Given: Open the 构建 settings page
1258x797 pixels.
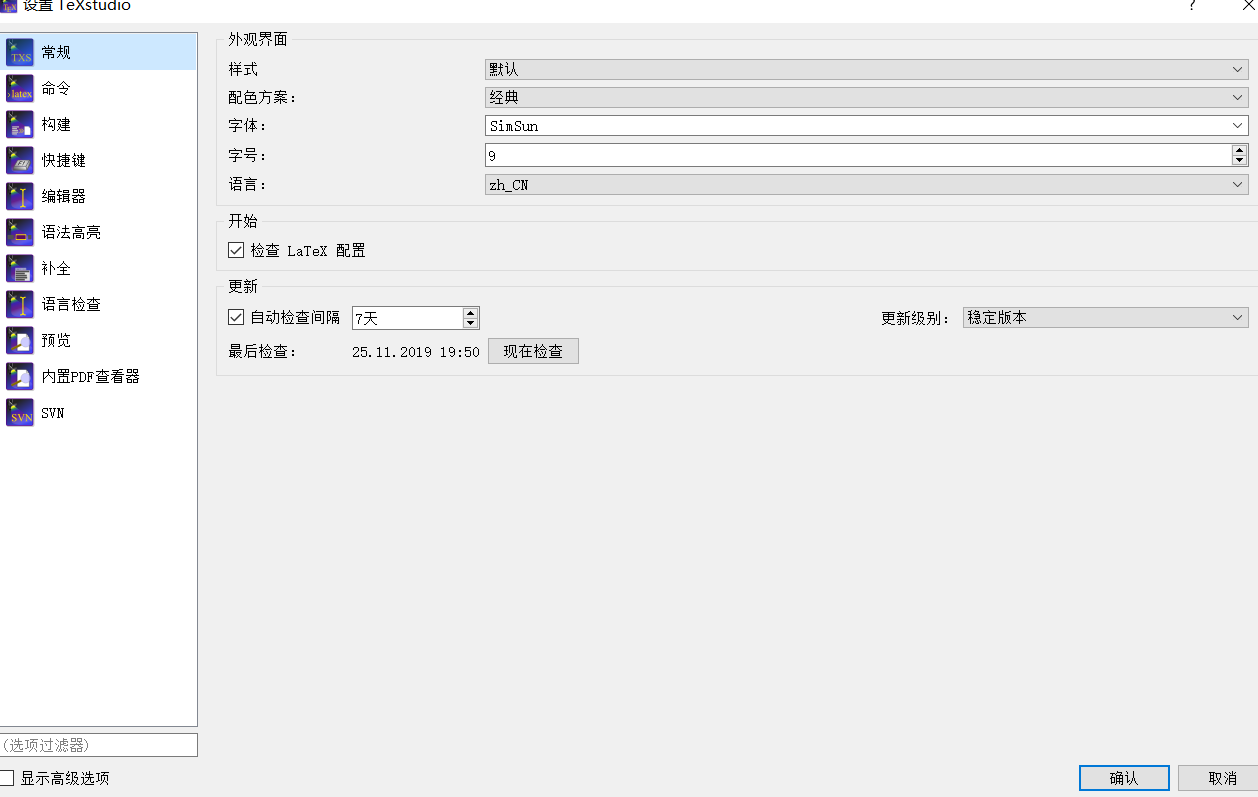Looking at the screenshot, I should (x=99, y=124).
